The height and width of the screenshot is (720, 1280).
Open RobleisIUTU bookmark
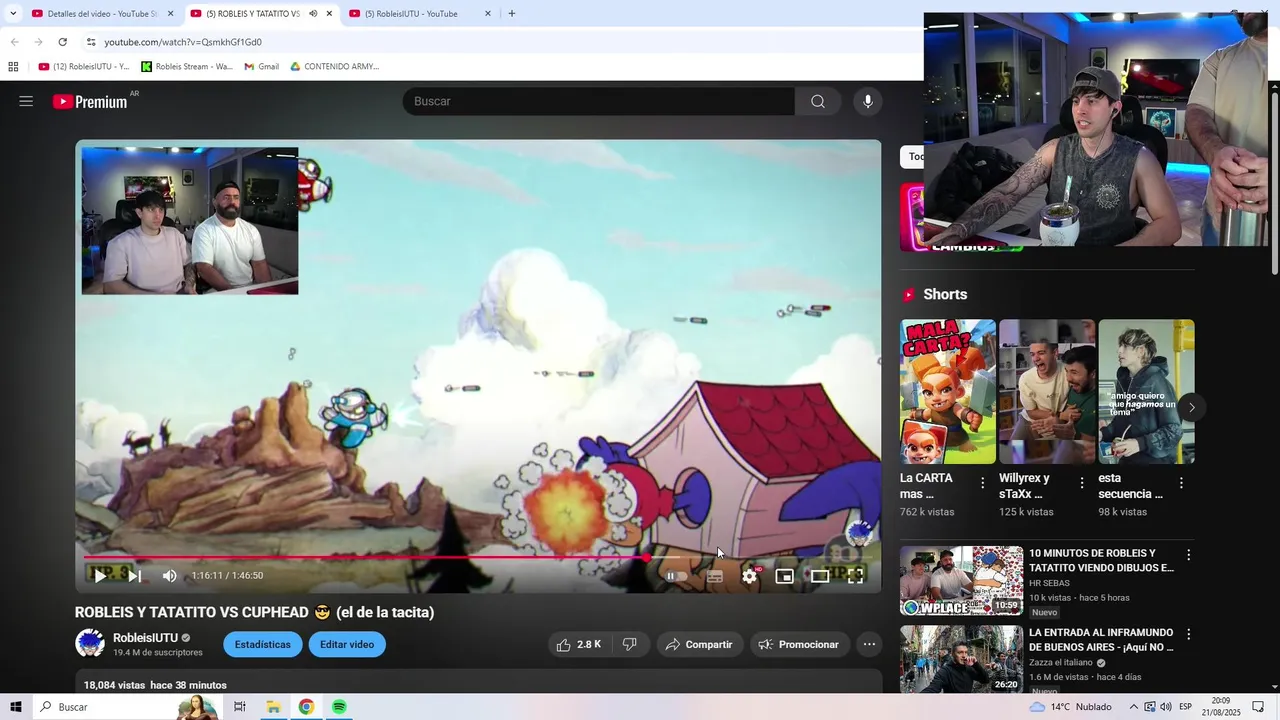click(x=84, y=67)
